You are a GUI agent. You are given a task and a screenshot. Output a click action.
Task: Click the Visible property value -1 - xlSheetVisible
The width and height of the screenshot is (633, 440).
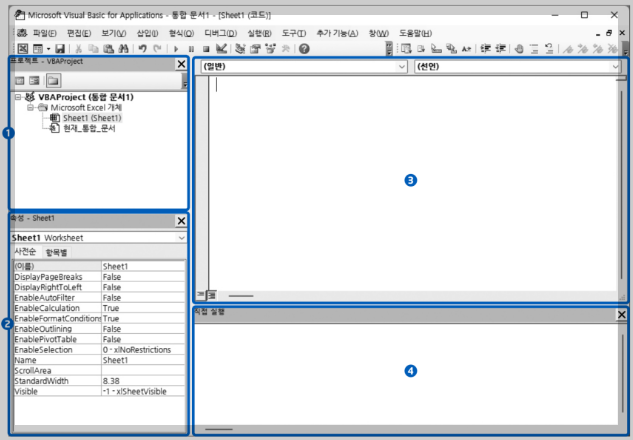tap(143, 391)
